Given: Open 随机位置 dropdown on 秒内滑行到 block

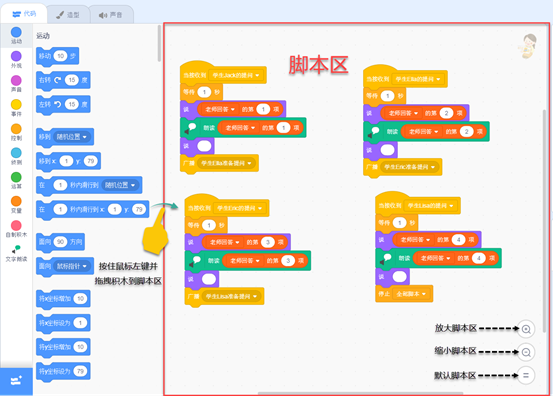Looking at the screenshot, I should pyautogui.click(x=120, y=185).
